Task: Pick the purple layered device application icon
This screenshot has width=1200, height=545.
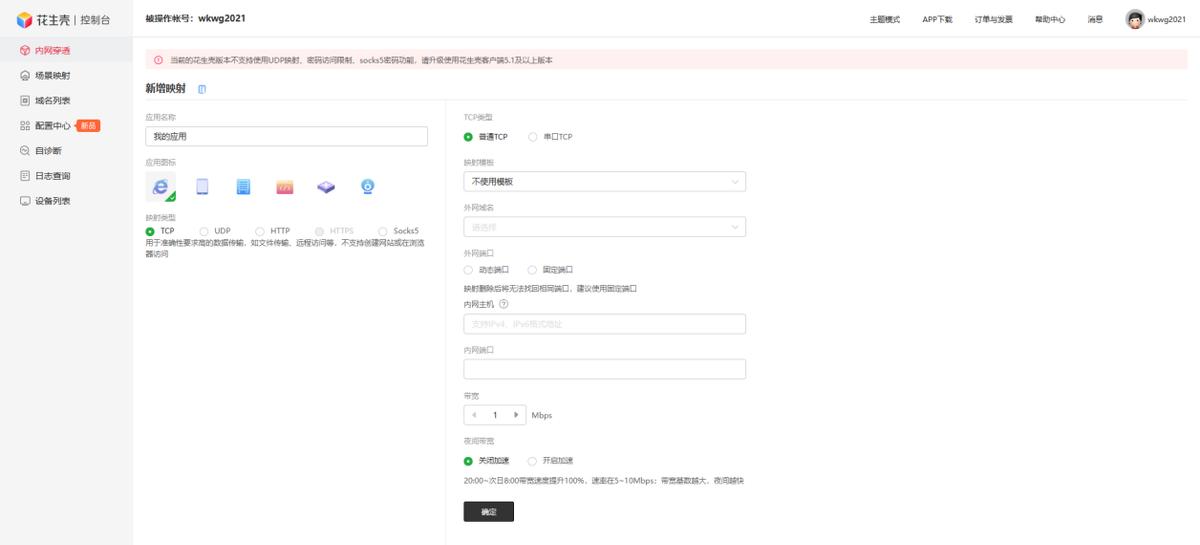Action: [326, 187]
